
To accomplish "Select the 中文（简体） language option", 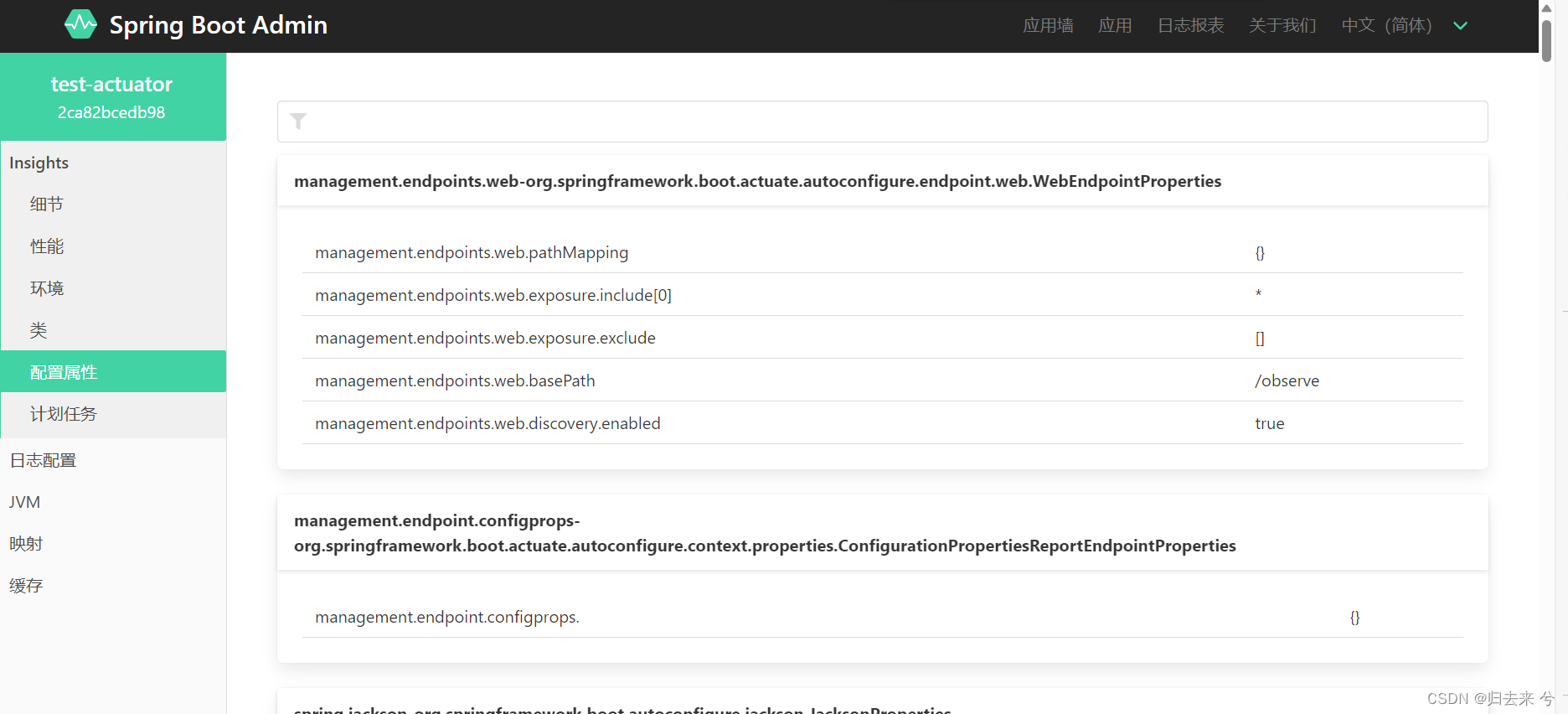I will (1386, 26).
